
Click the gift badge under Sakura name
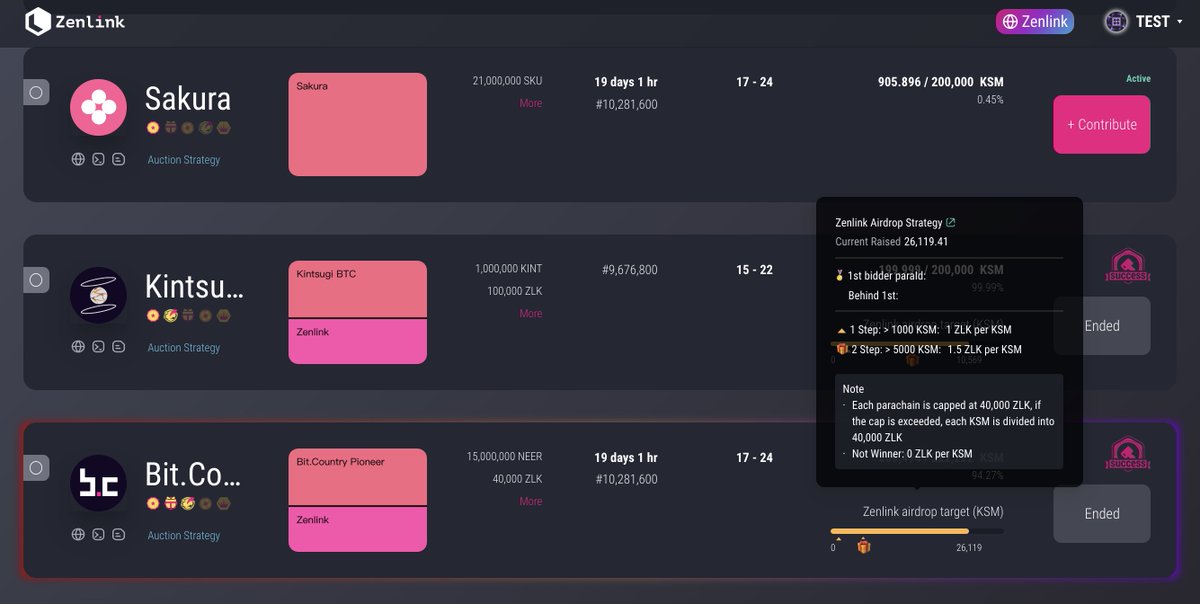coord(170,127)
